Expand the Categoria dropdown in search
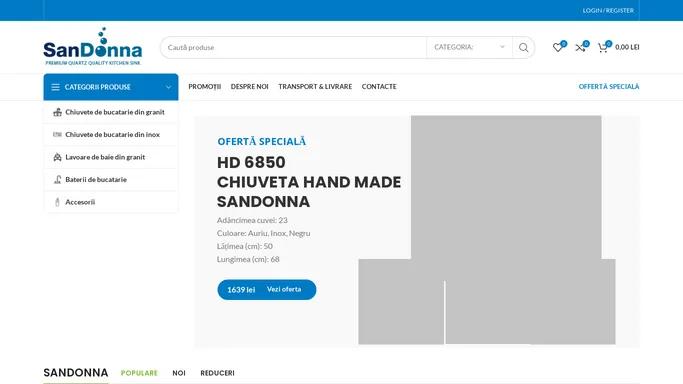This screenshot has height=384, width=683. point(469,47)
